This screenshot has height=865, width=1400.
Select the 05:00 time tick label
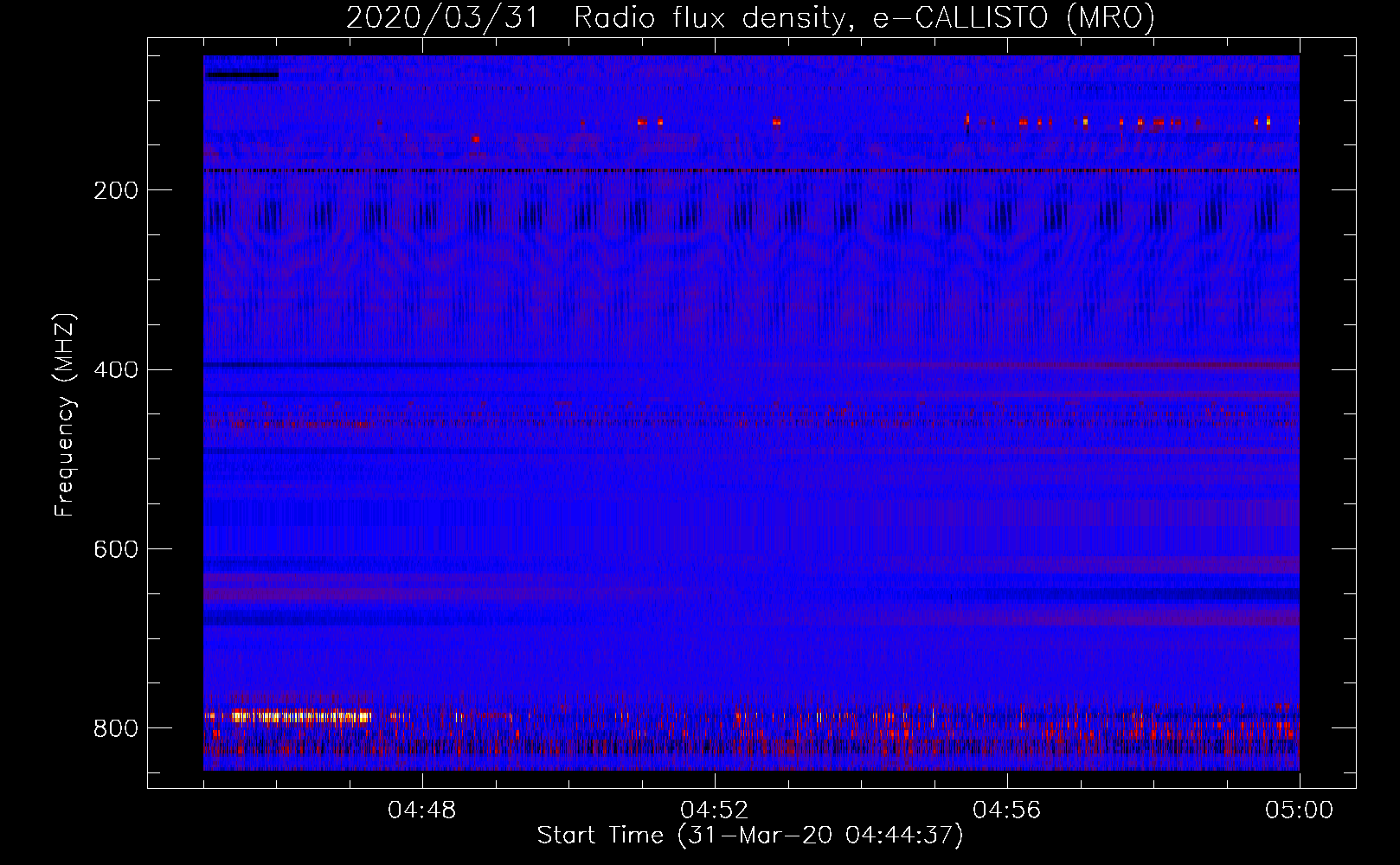tap(1300, 811)
